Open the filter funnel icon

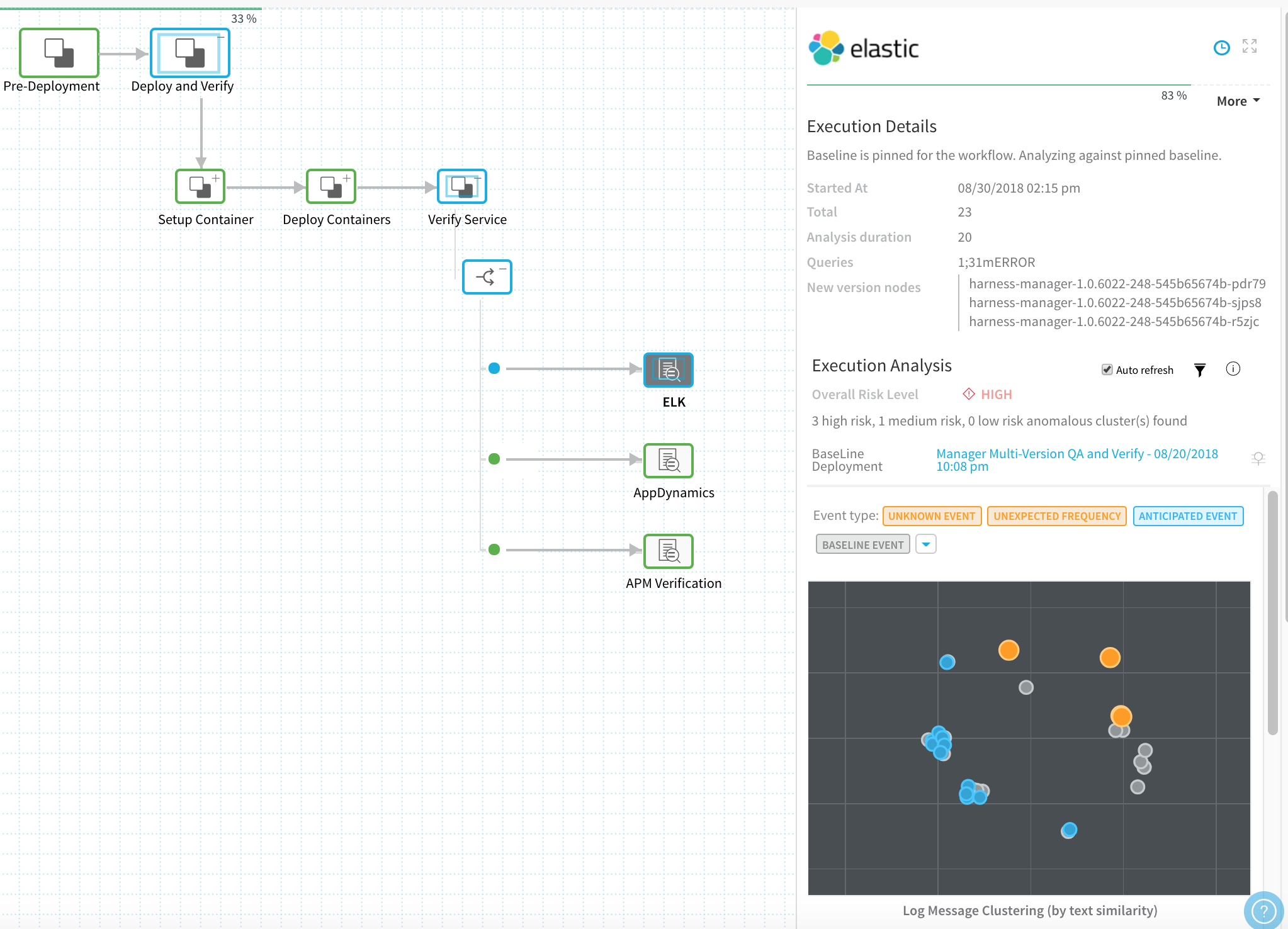tap(1200, 370)
